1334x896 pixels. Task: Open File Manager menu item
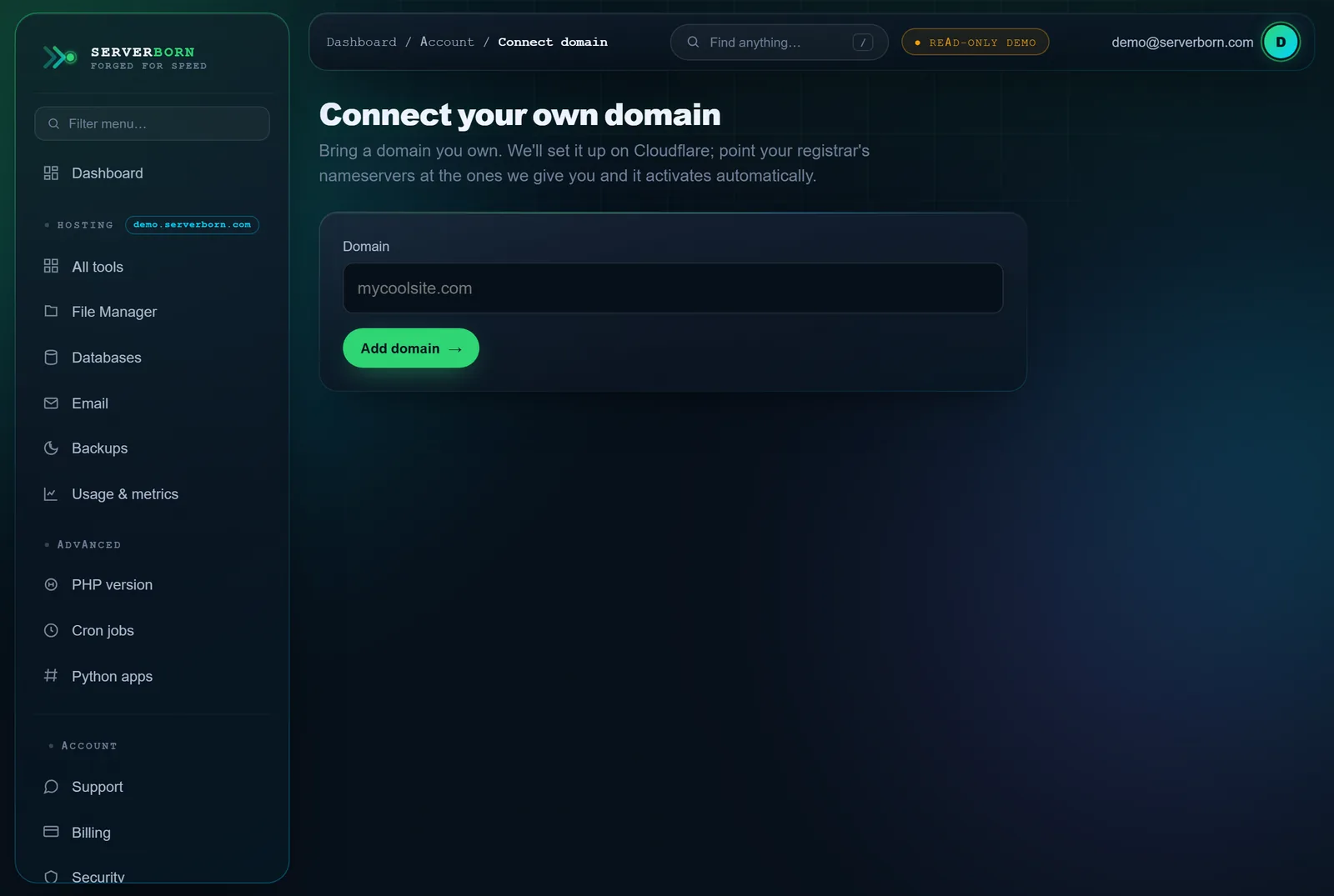pyautogui.click(x=152, y=312)
